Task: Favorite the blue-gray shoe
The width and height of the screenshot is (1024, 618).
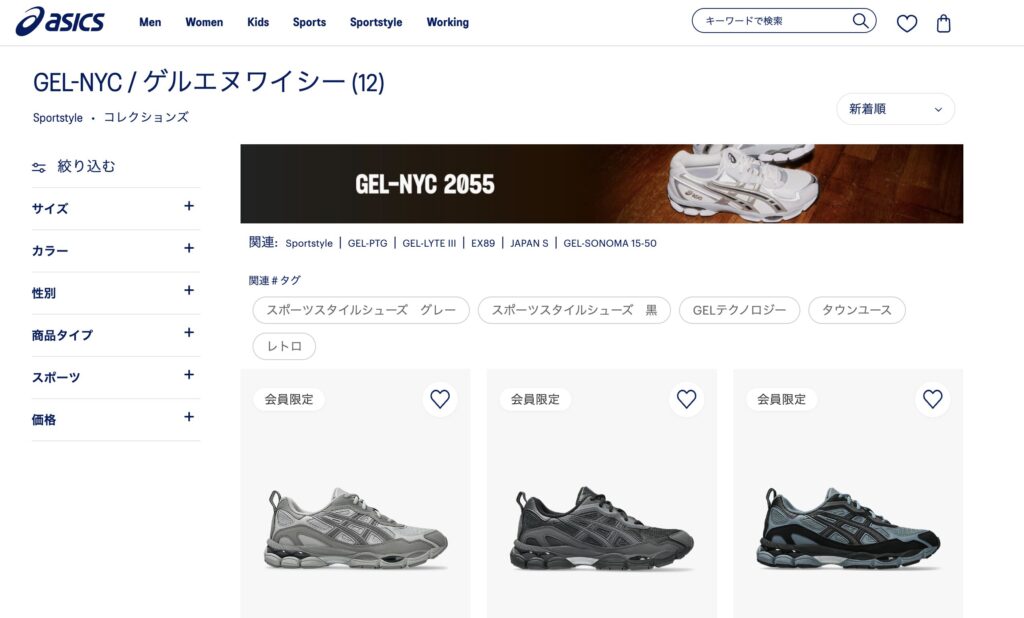Action: tap(932, 398)
